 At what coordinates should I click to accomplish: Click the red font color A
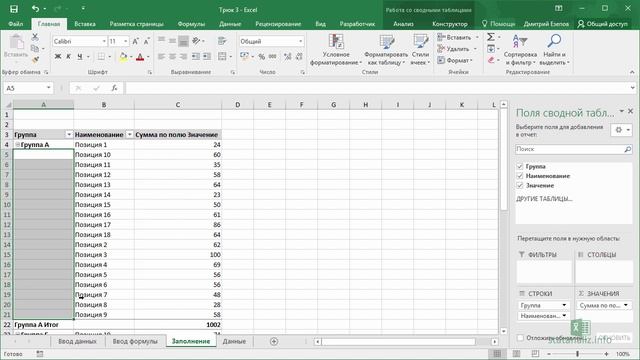(140, 57)
